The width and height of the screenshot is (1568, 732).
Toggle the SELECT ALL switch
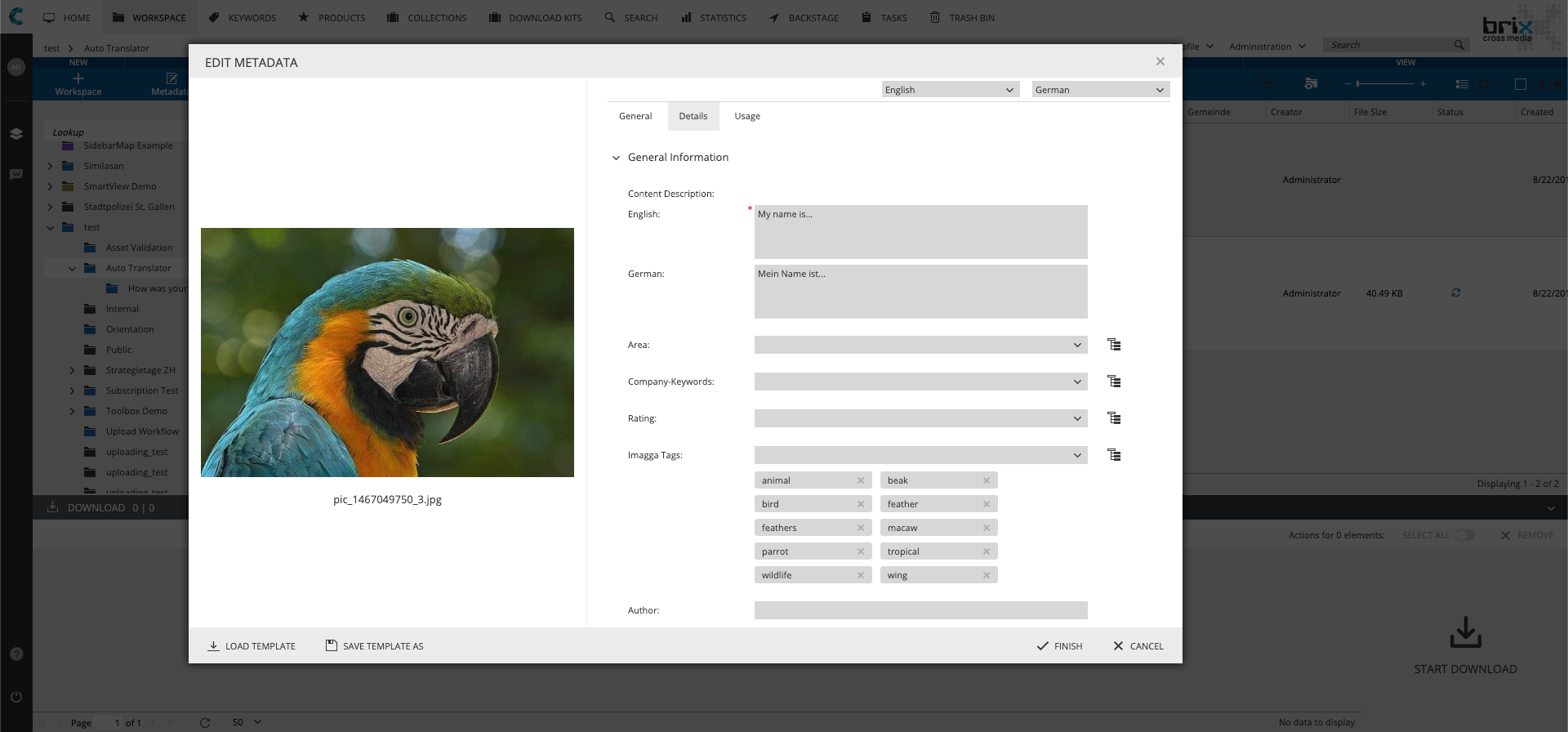coord(1465,535)
